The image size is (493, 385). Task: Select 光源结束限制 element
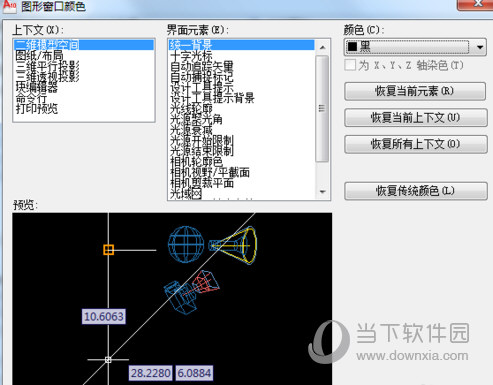(x=202, y=151)
